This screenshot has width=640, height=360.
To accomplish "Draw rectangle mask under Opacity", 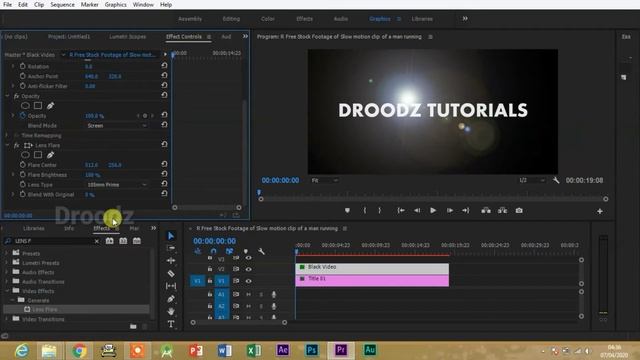I will 38,106.
